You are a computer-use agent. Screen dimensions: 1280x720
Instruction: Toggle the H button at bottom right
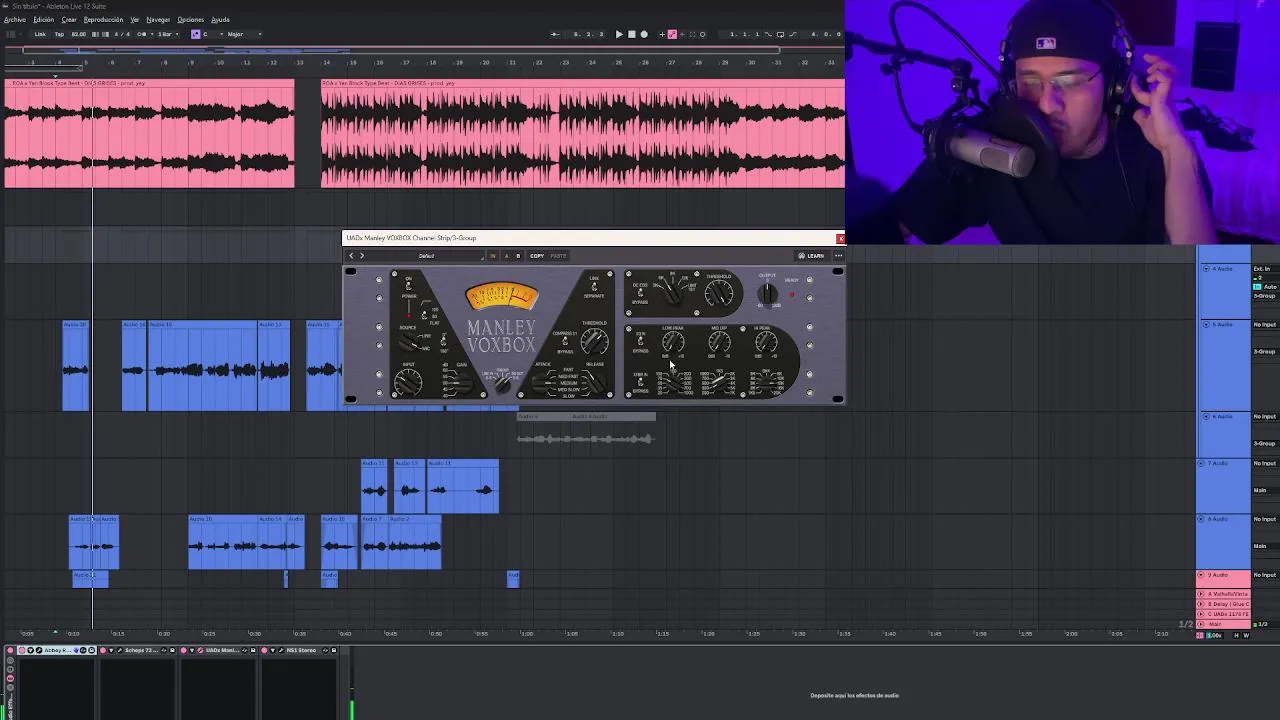1236,635
